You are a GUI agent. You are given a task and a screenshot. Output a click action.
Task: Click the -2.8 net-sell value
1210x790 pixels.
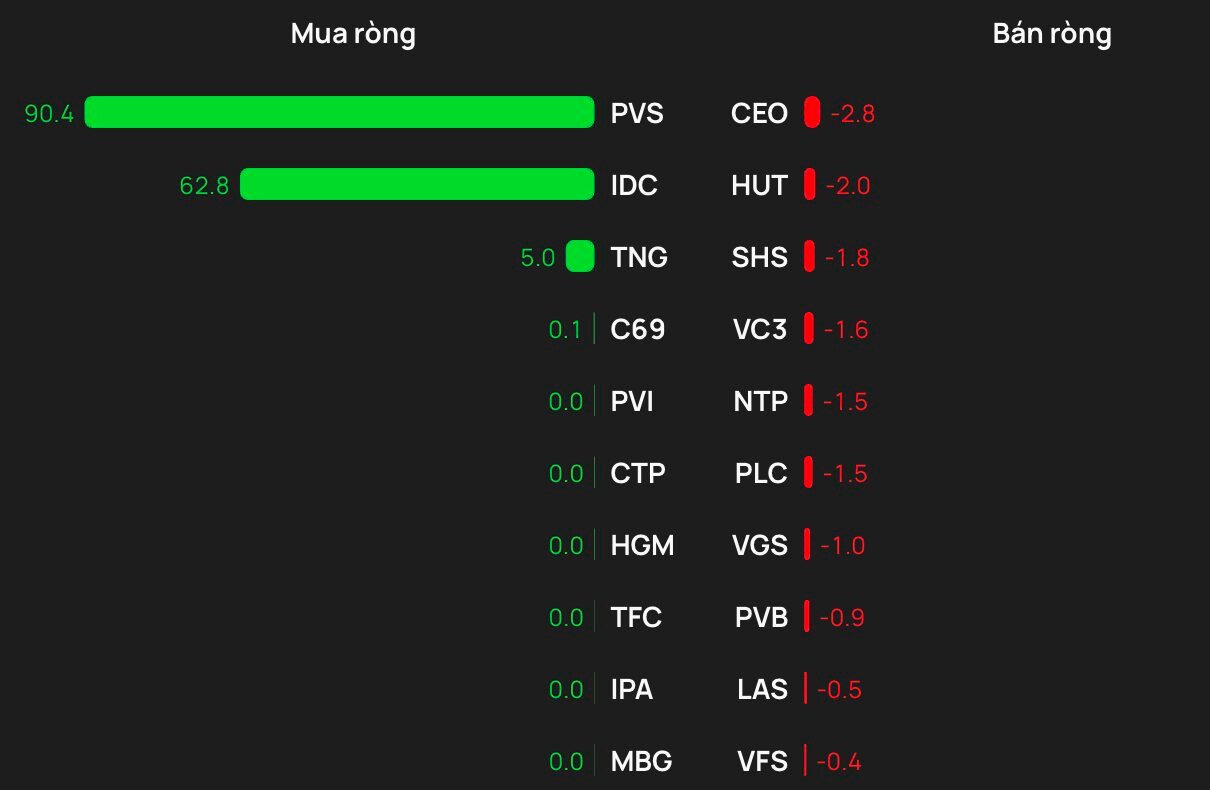pos(852,114)
